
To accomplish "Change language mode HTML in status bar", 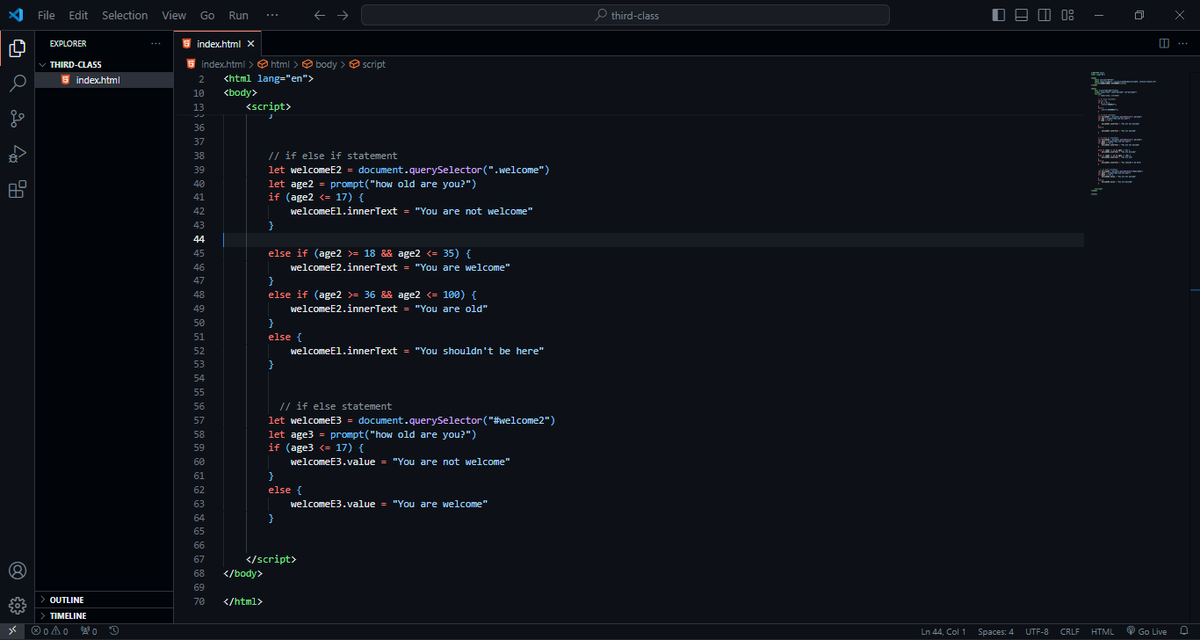I will [x=1102, y=632].
